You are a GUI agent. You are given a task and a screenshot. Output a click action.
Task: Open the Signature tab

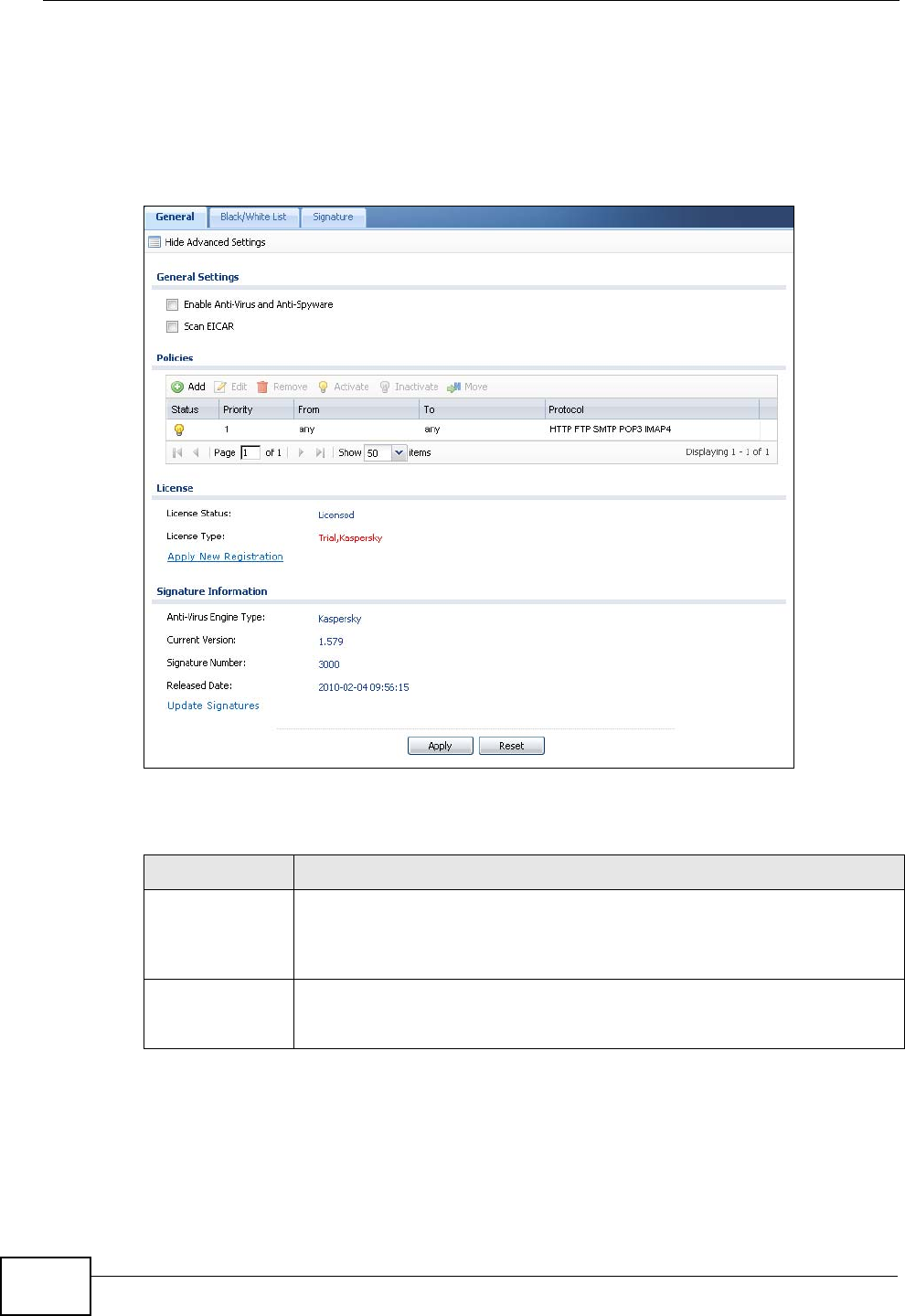(x=333, y=217)
